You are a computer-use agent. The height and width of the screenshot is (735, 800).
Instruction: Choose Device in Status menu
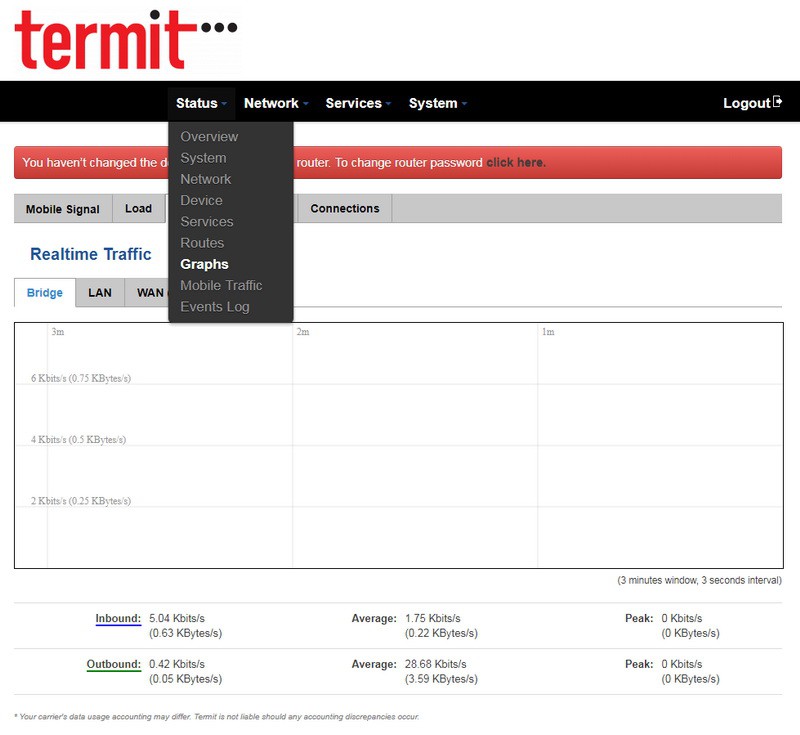pyautogui.click(x=201, y=201)
